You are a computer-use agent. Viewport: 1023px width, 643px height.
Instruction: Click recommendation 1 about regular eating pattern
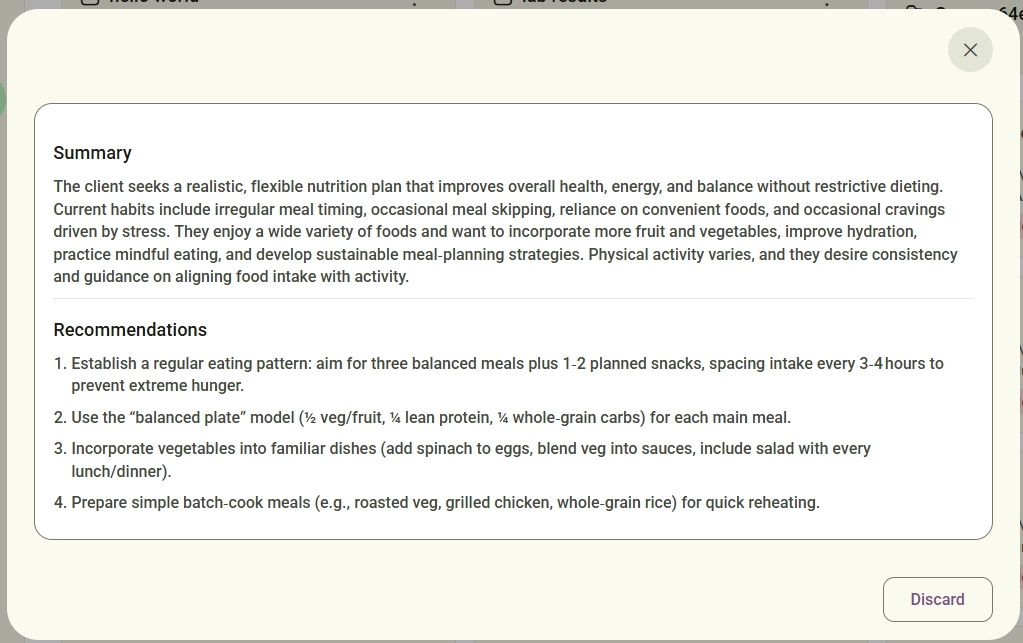click(508, 374)
